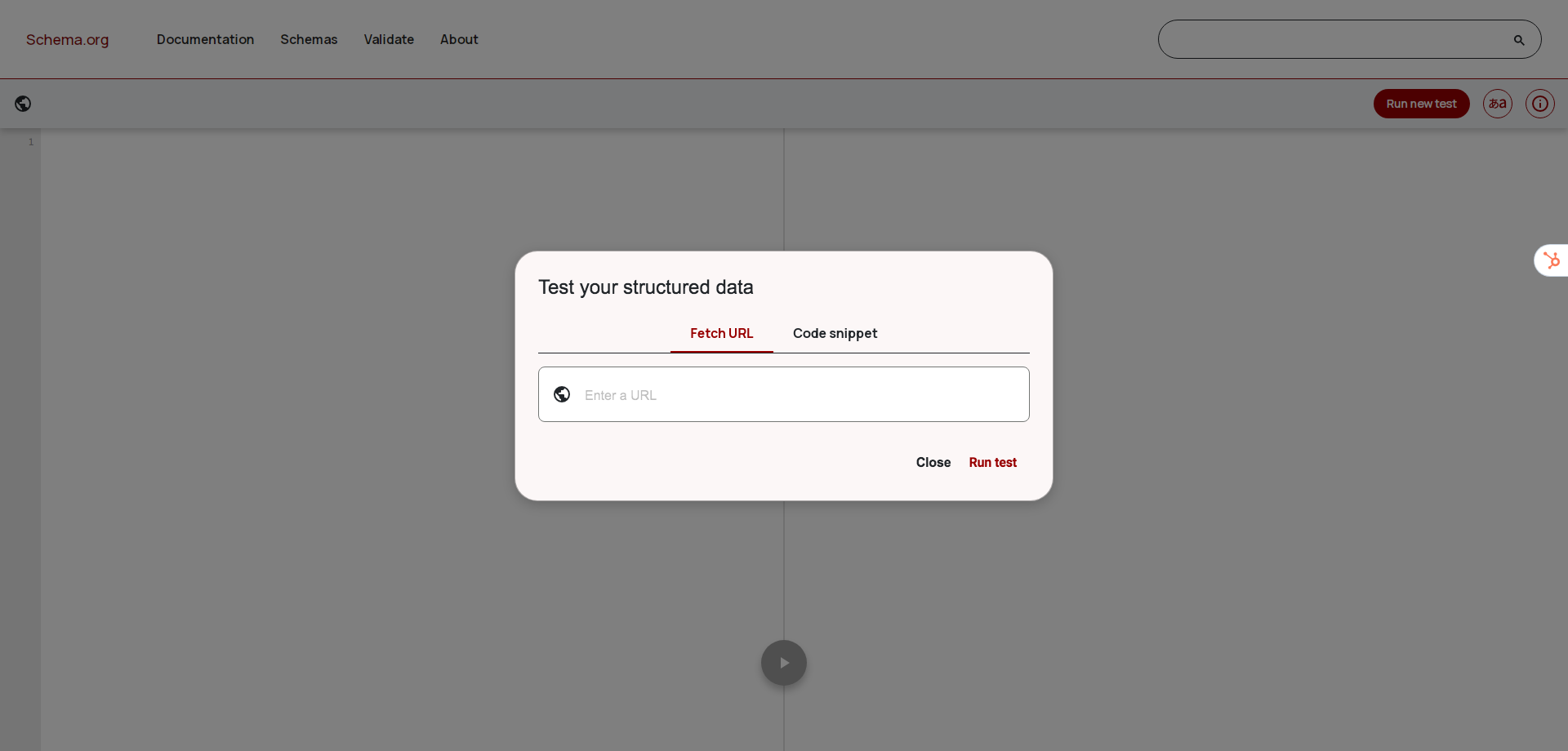Click the globe icon in the toolbar
Viewport: 1568px width, 751px height.
(x=23, y=104)
